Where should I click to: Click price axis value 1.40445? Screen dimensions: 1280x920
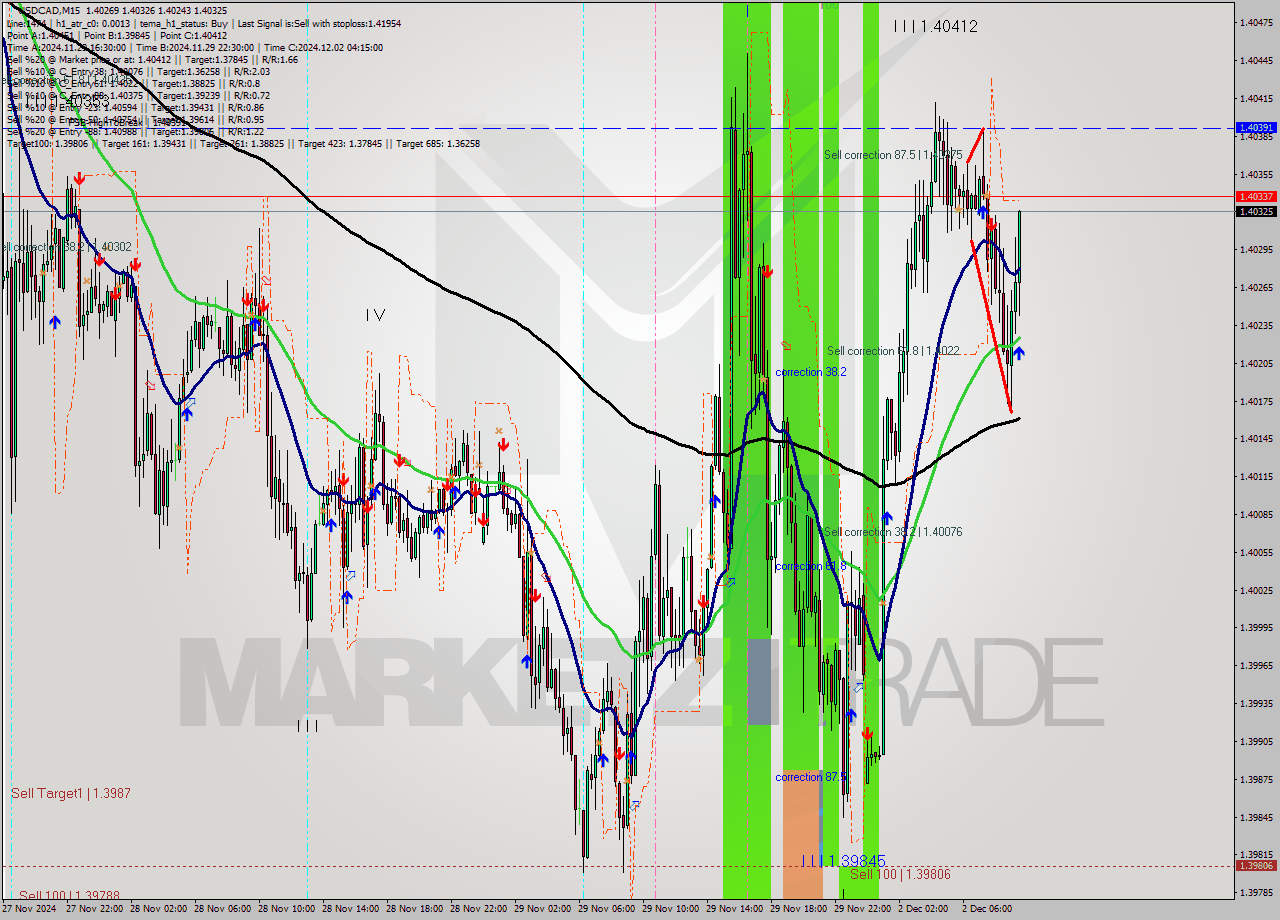pyautogui.click(x=1256, y=60)
